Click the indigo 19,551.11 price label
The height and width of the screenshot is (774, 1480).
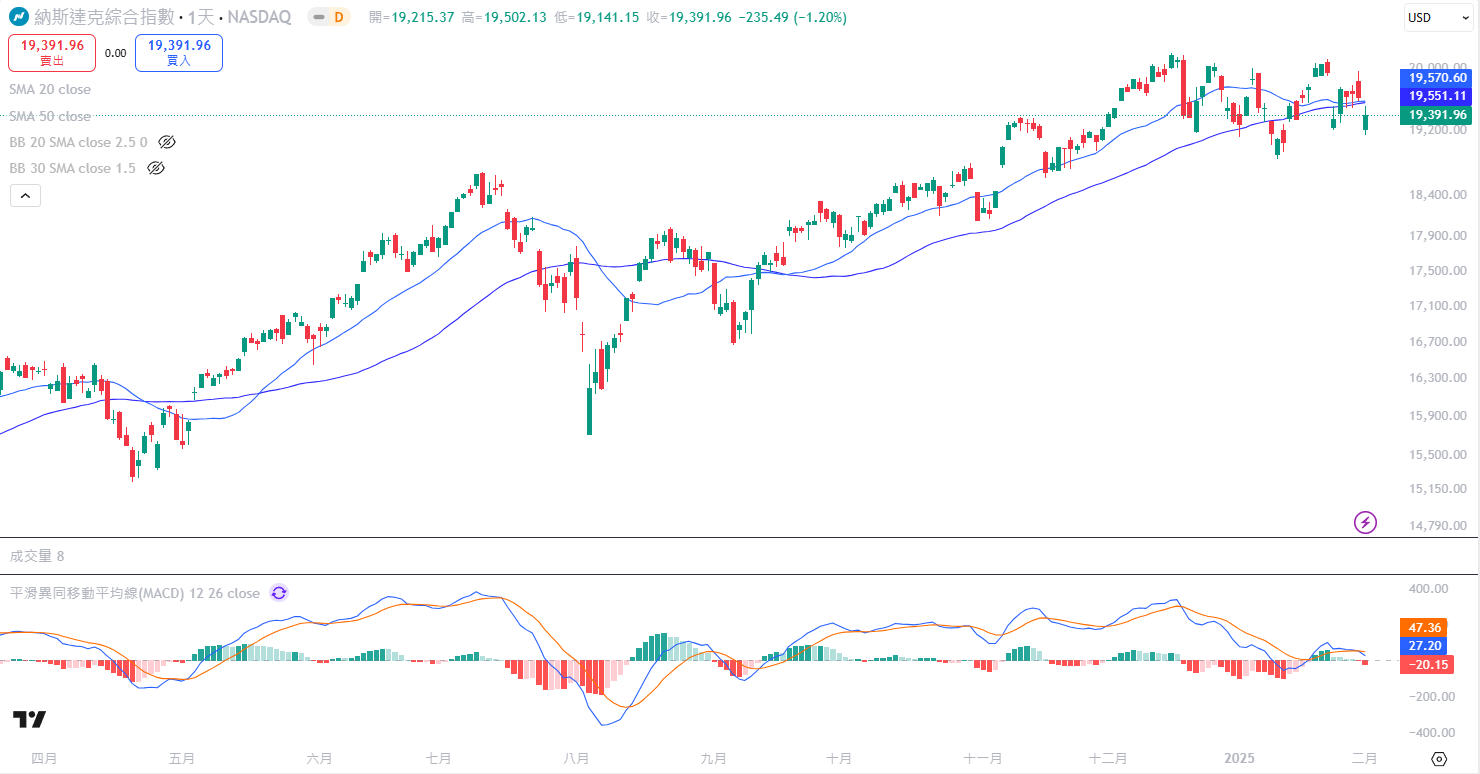[1438, 96]
